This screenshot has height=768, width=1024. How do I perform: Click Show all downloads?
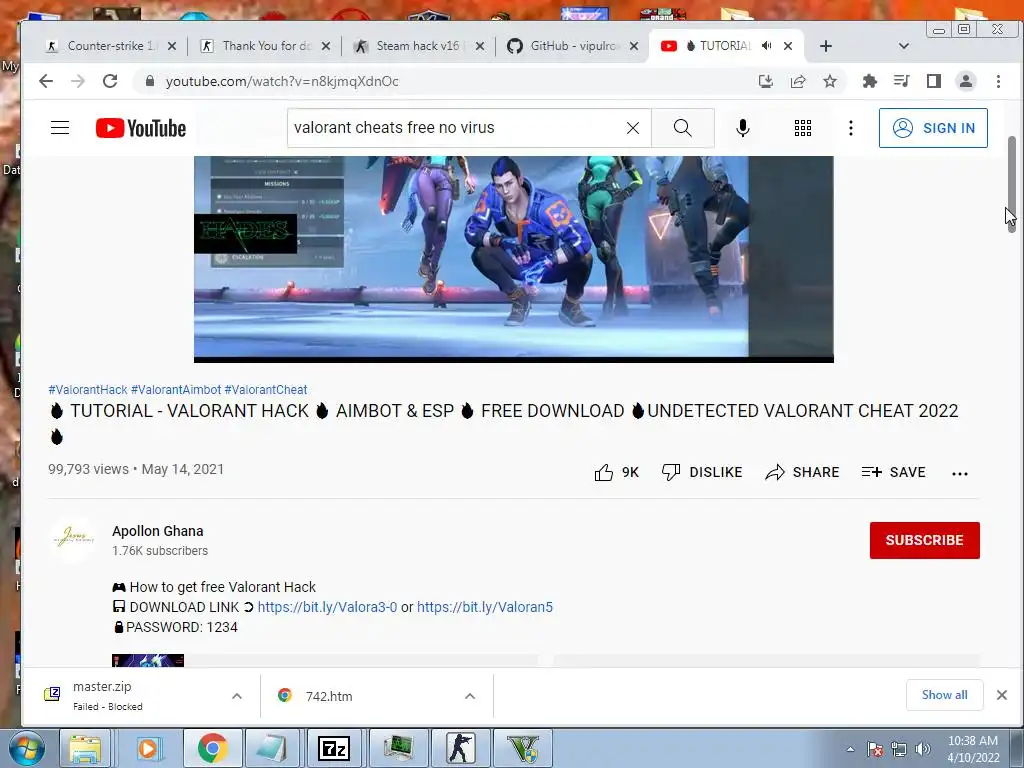944,695
